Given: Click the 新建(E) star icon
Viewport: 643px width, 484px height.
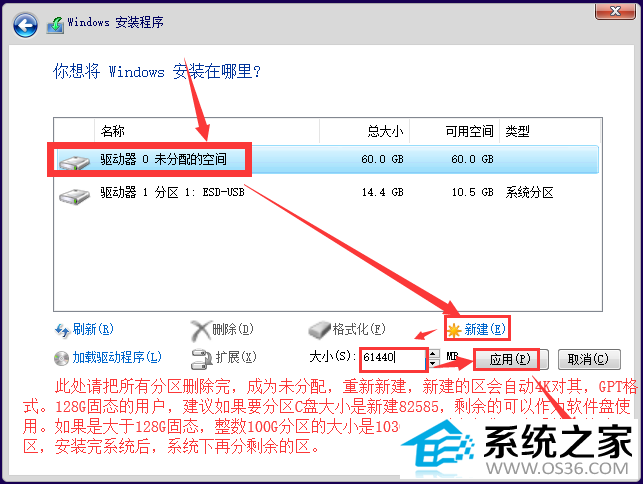Looking at the screenshot, I should coord(454,330).
